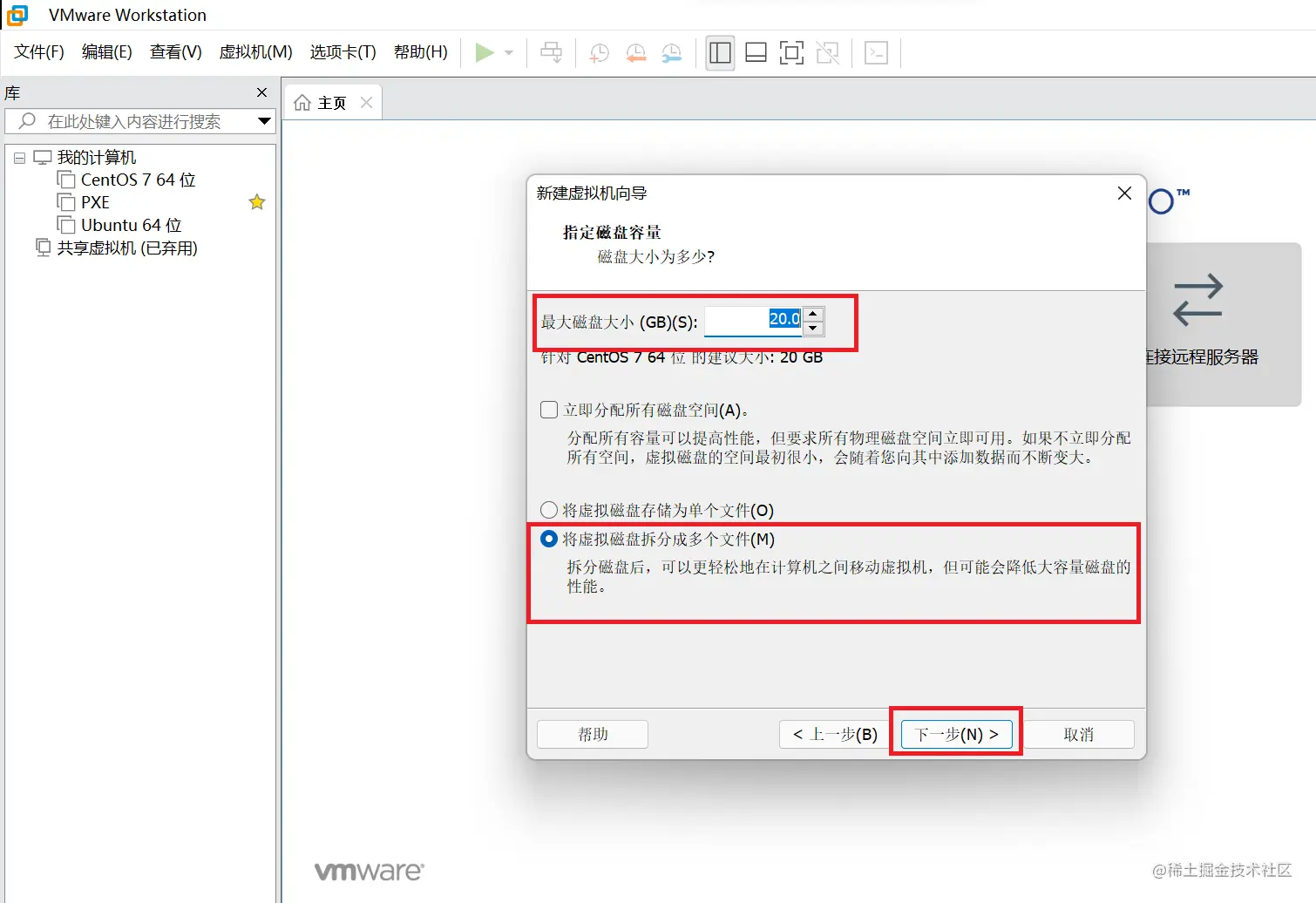Click the 共享虚拟机 shared VMs icon
The image size is (1316, 903).
tap(43, 248)
